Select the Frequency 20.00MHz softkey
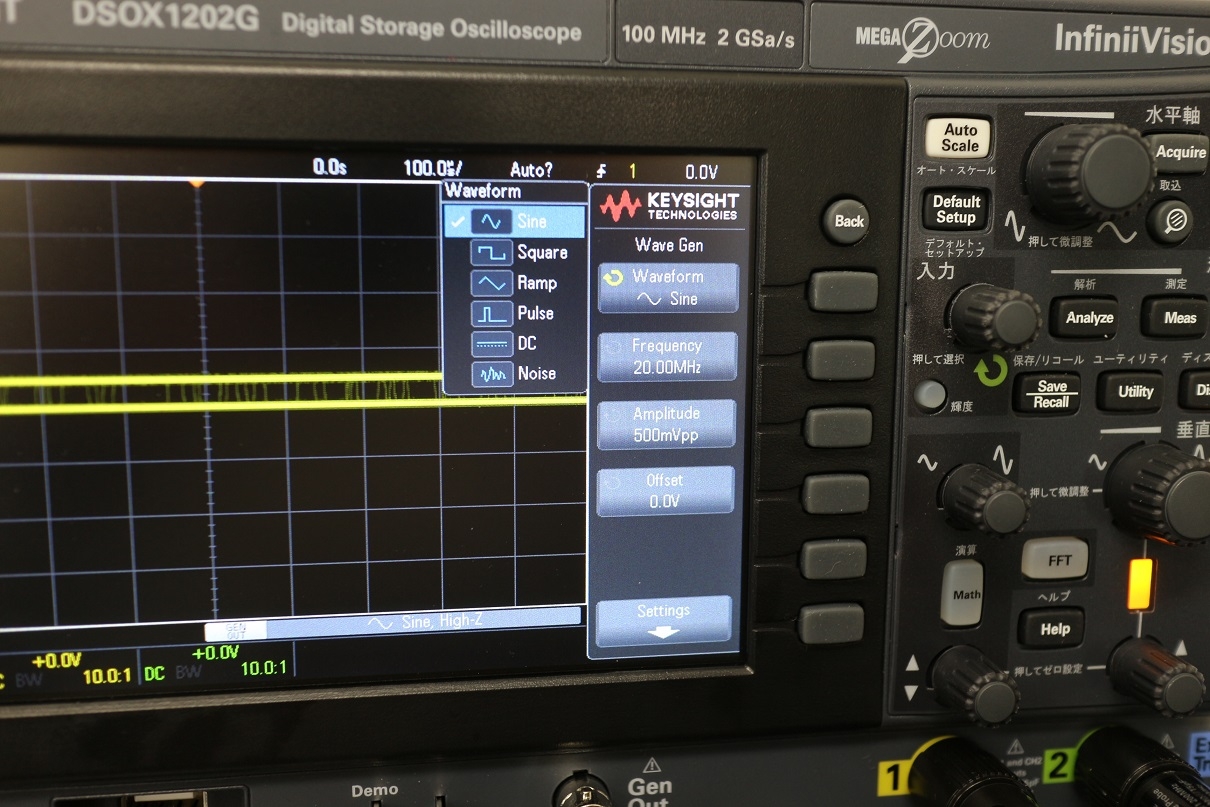The width and height of the screenshot is (1210, 807). pyautogui.click(x=667, y=356)
